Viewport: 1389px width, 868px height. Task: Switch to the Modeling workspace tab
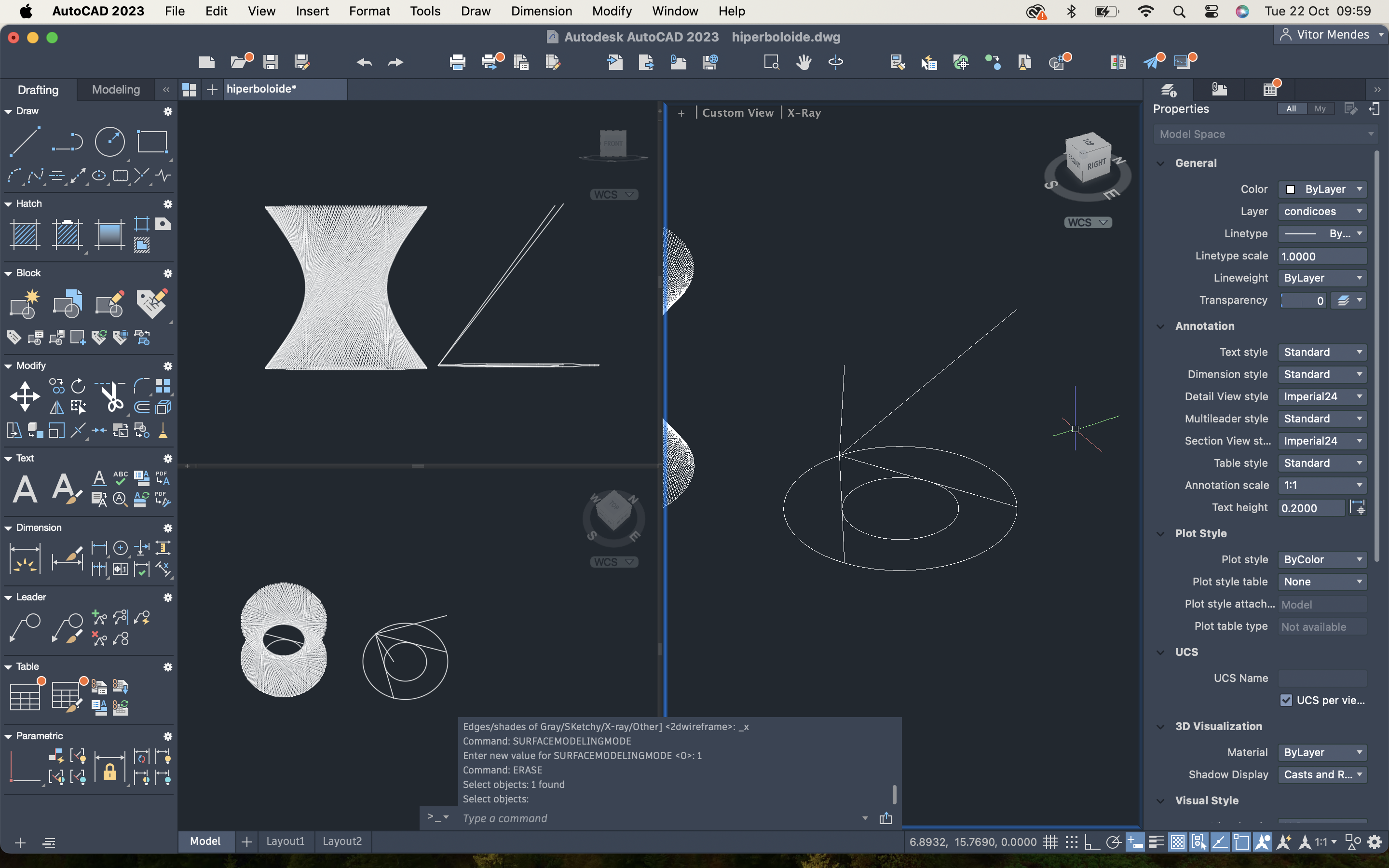[116, 90]
